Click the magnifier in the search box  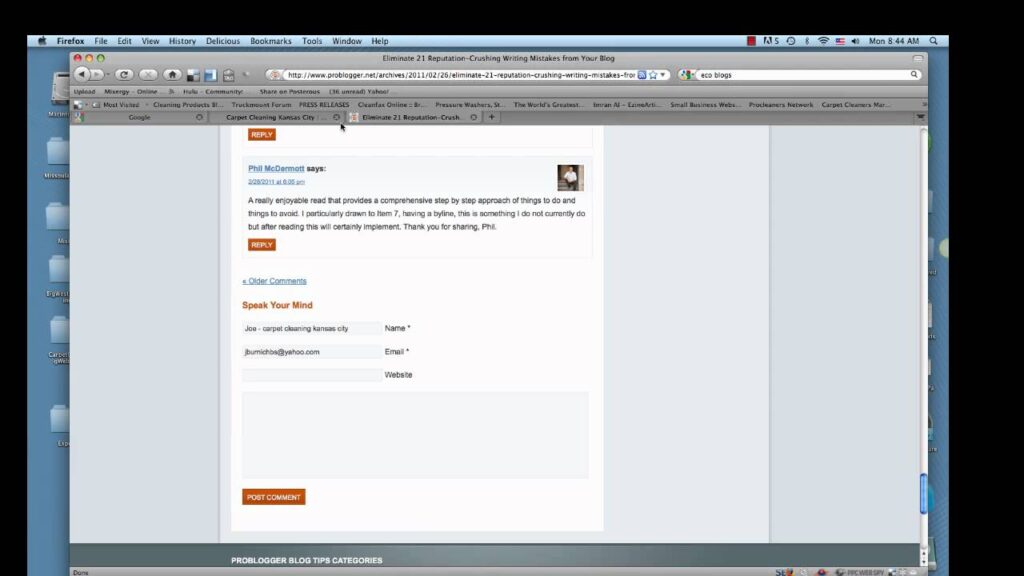coord(914,74)
